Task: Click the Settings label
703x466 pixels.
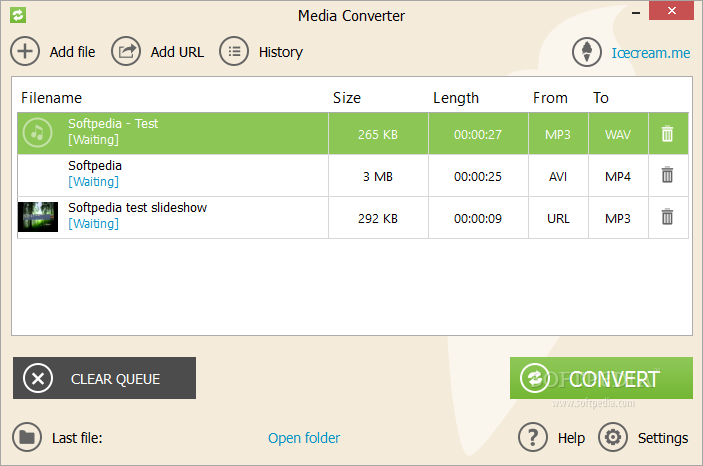Action: point(663,438)
